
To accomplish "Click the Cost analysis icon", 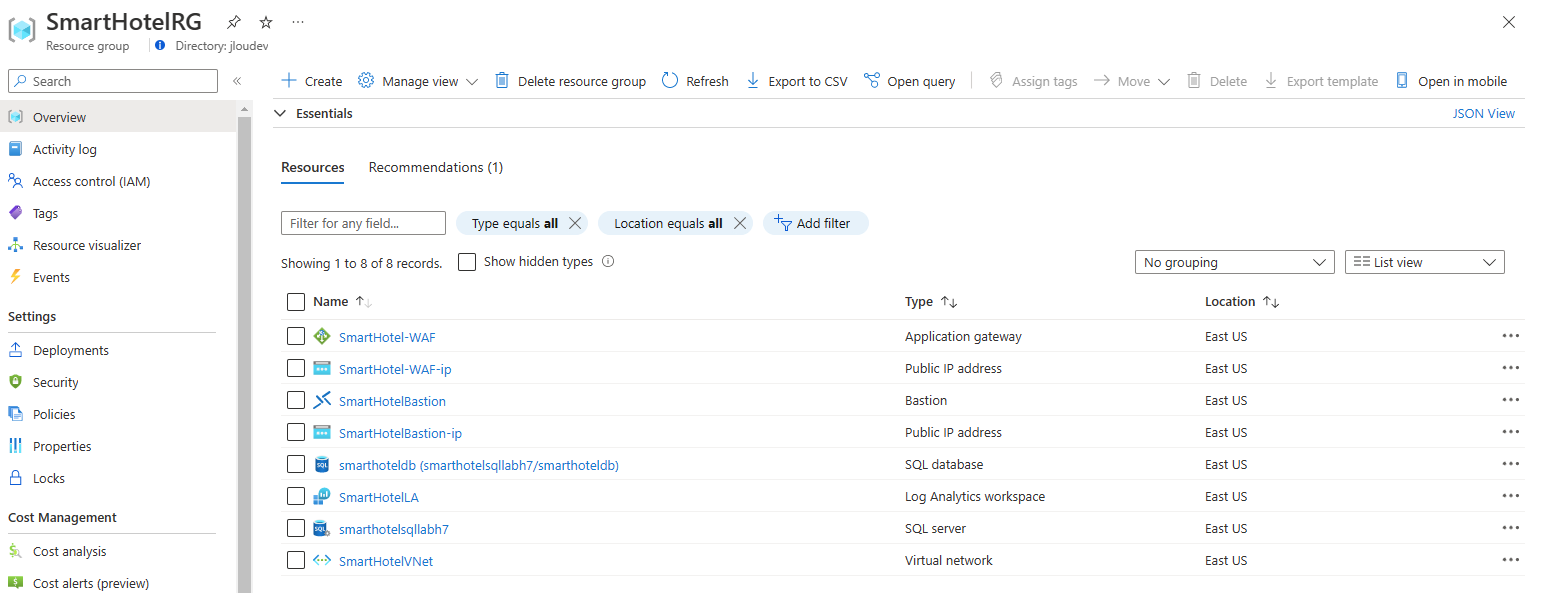I will click(x=15, y=551).
